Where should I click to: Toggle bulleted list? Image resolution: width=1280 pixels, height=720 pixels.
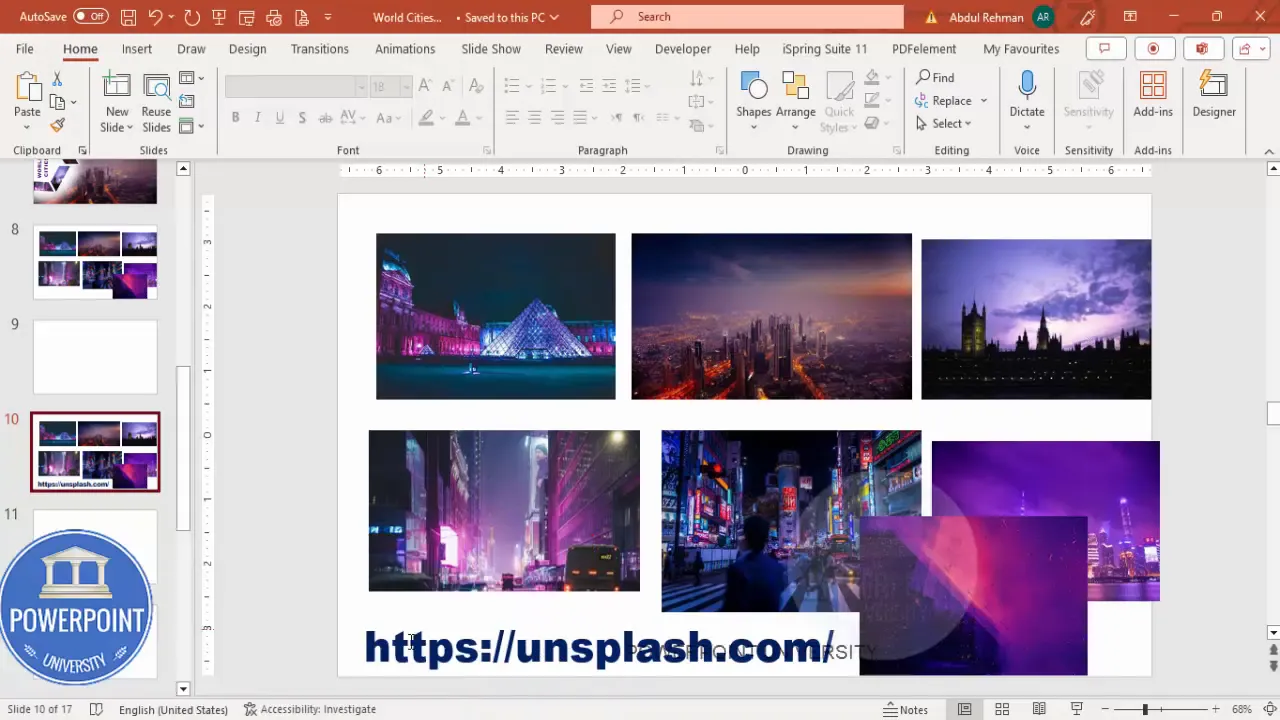511,86
